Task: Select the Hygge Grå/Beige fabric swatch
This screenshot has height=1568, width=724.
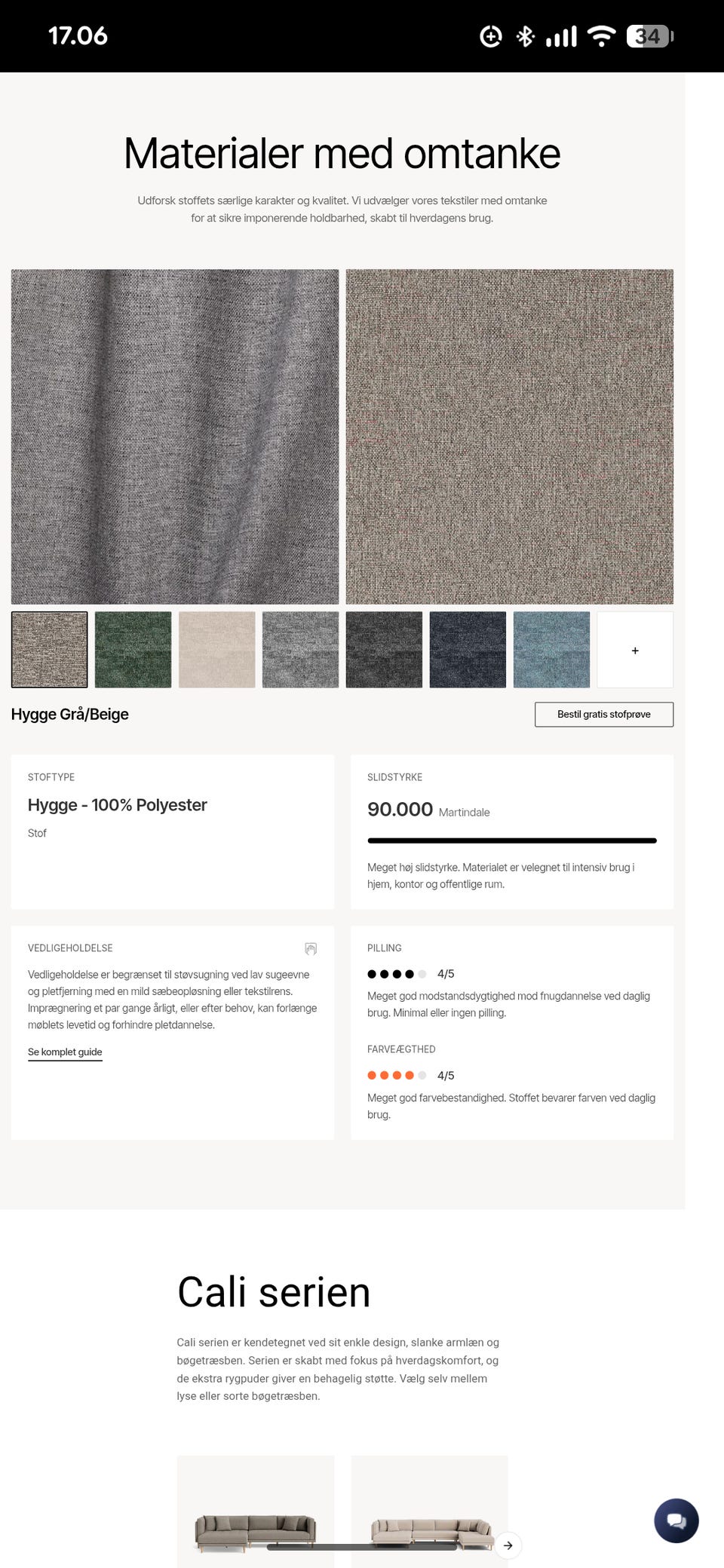Action: (50, 650)
